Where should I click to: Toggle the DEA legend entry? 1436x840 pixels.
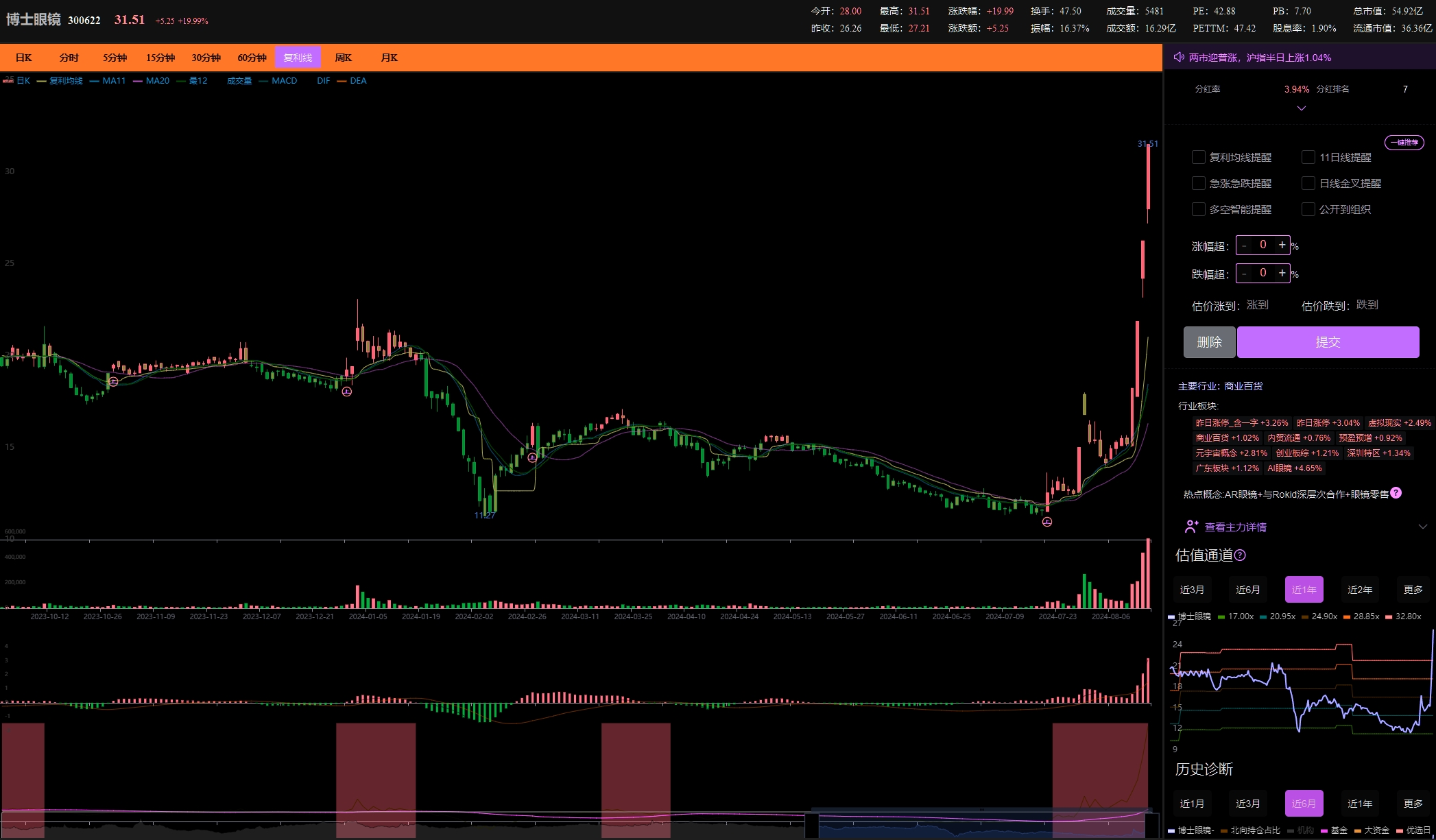point(352,81)
